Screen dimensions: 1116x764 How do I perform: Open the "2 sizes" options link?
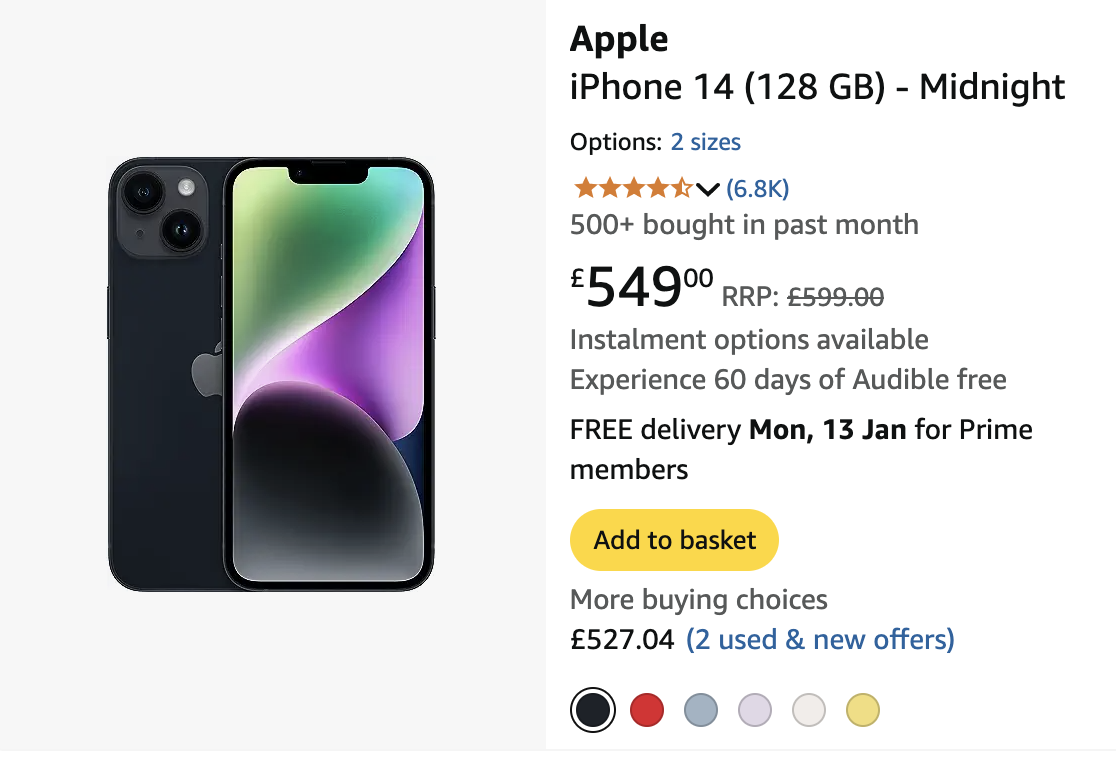coord(705,142)
